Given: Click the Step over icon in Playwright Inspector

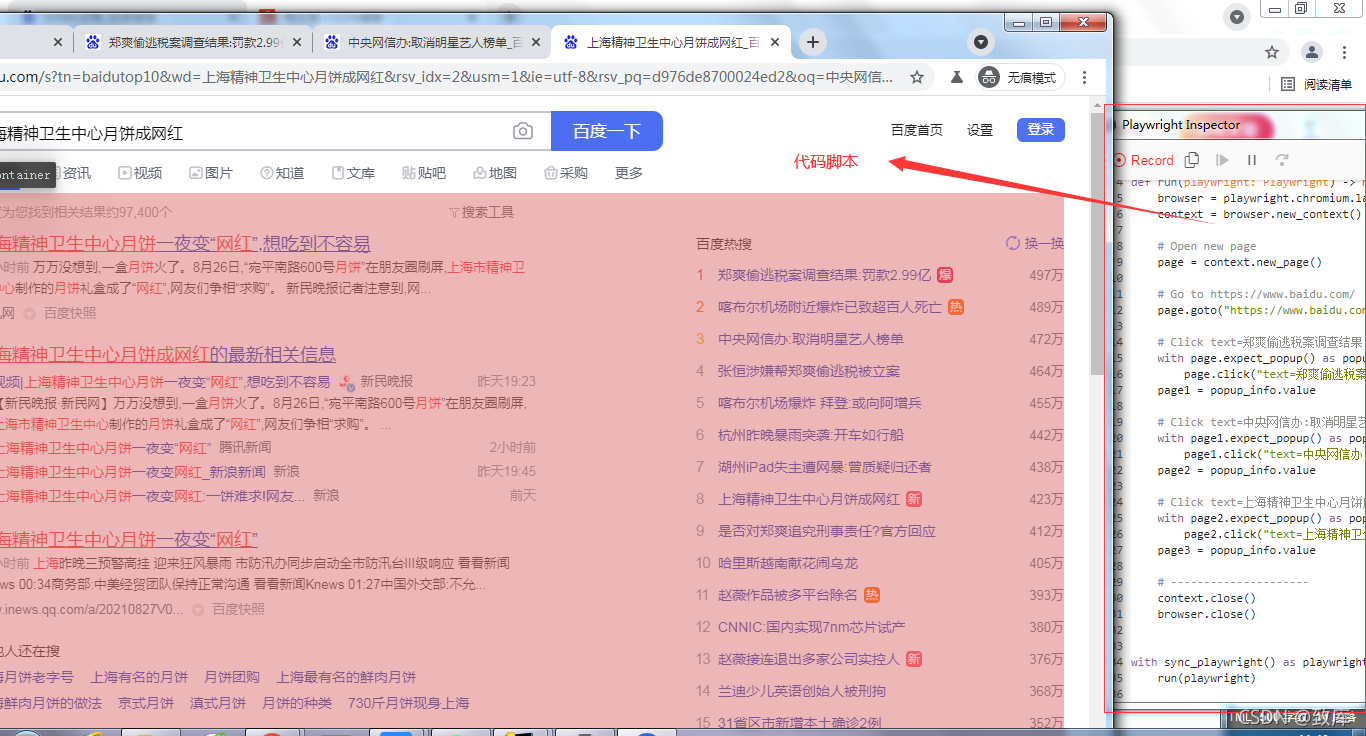Looking at the screenshot, I should 1282,160.
